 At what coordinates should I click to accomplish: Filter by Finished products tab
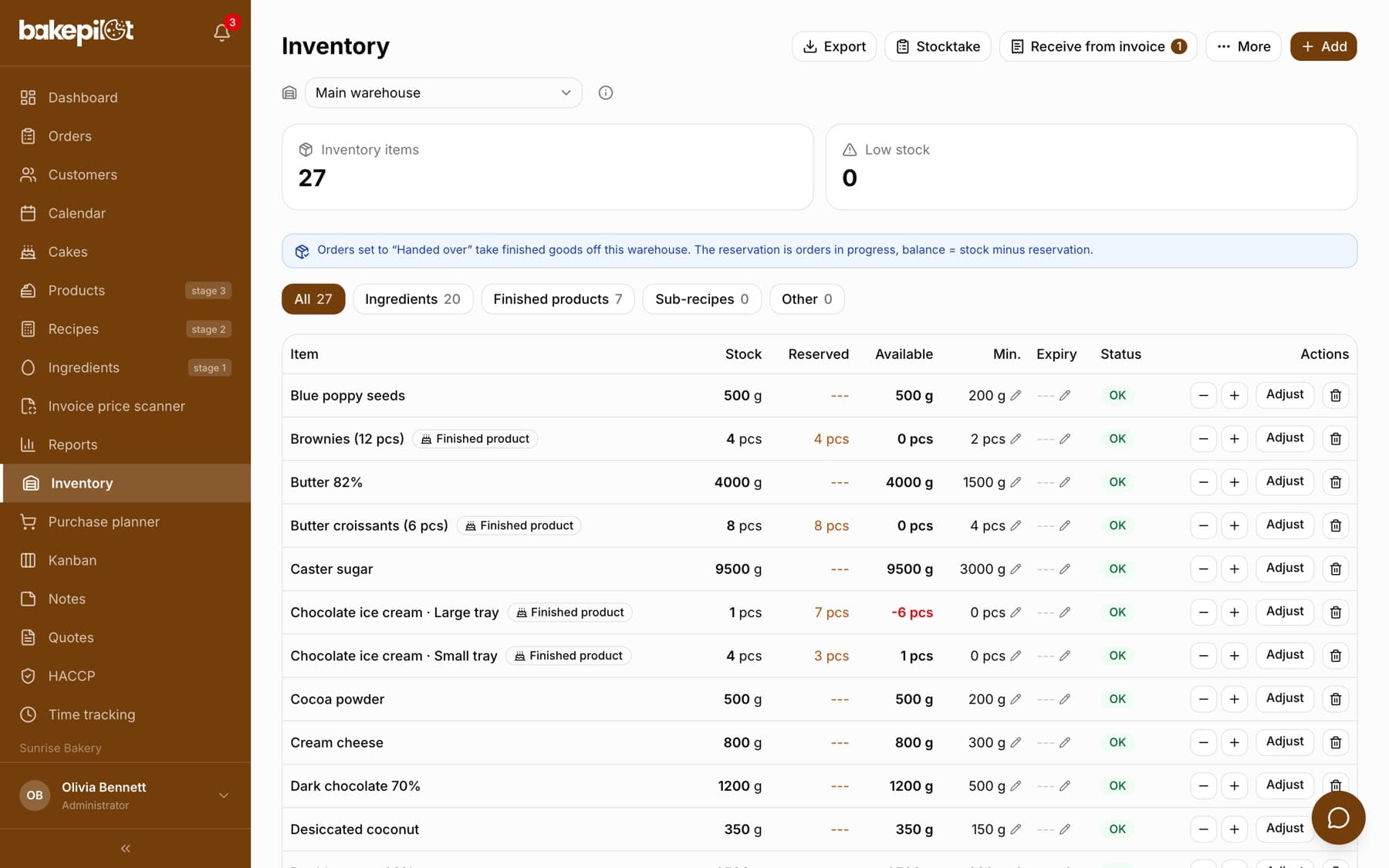coord(558,299)
